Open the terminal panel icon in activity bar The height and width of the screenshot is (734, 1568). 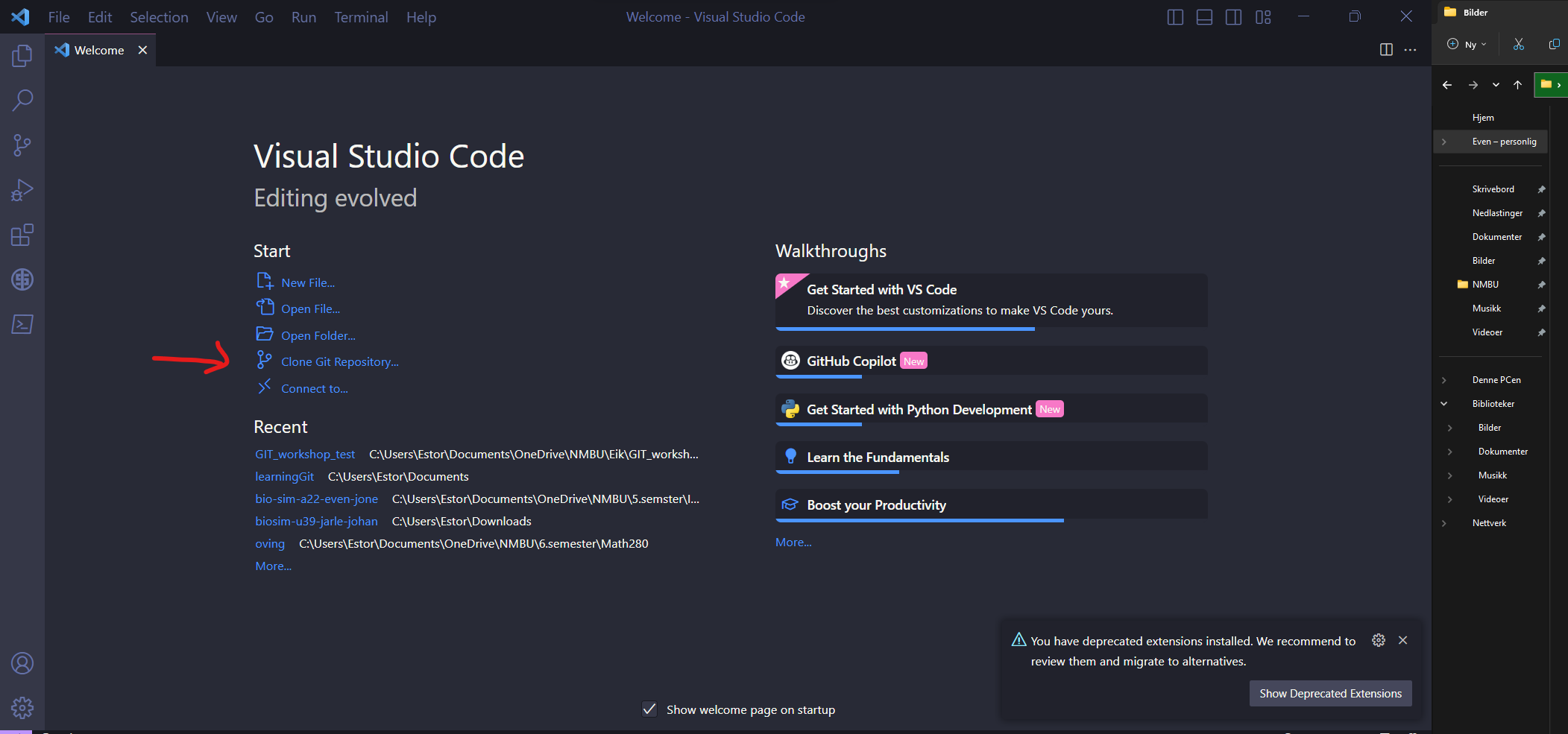coord(22,324)
